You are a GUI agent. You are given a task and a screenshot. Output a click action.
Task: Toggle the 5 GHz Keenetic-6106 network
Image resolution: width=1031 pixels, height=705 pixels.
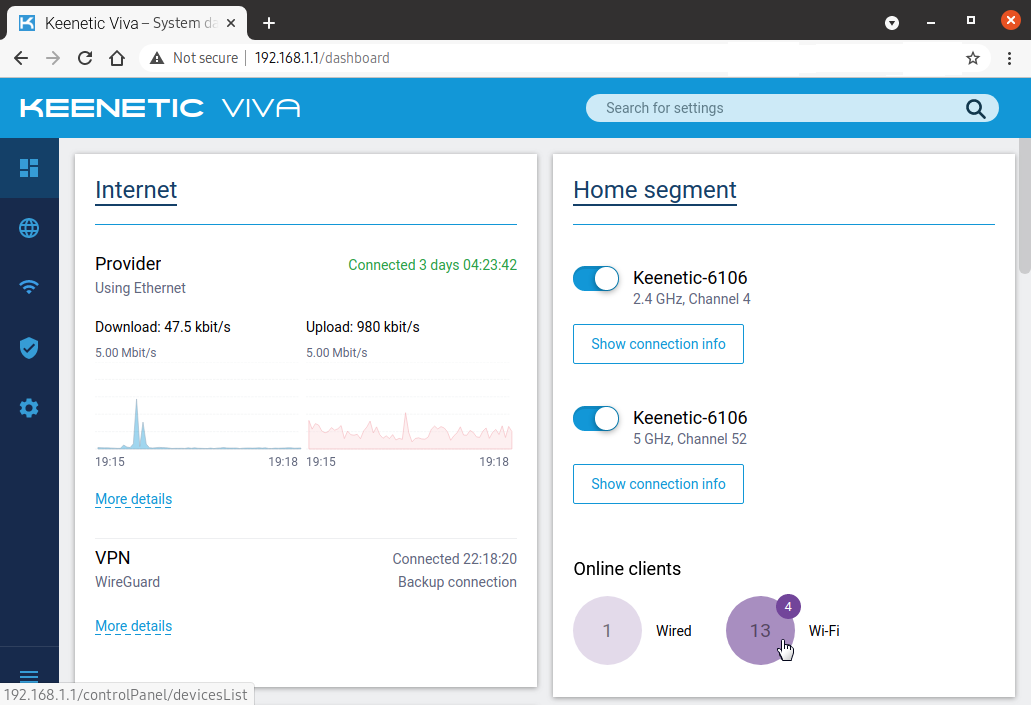596,419
